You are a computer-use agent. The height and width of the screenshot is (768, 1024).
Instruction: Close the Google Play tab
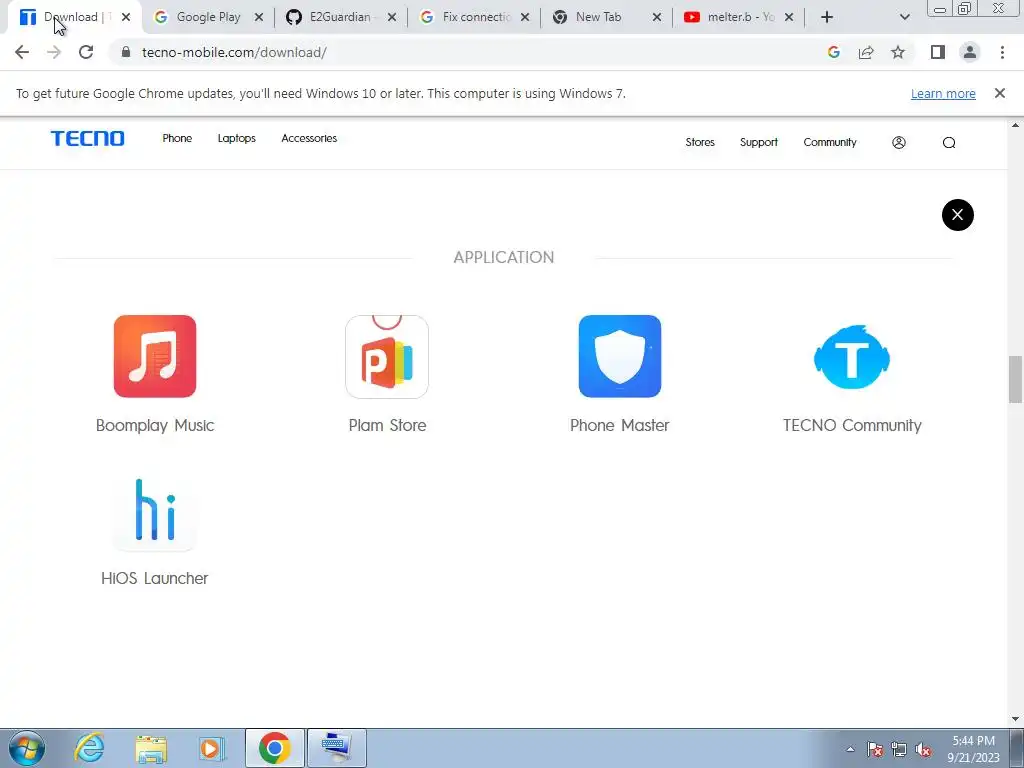click(x=259, y=18)
